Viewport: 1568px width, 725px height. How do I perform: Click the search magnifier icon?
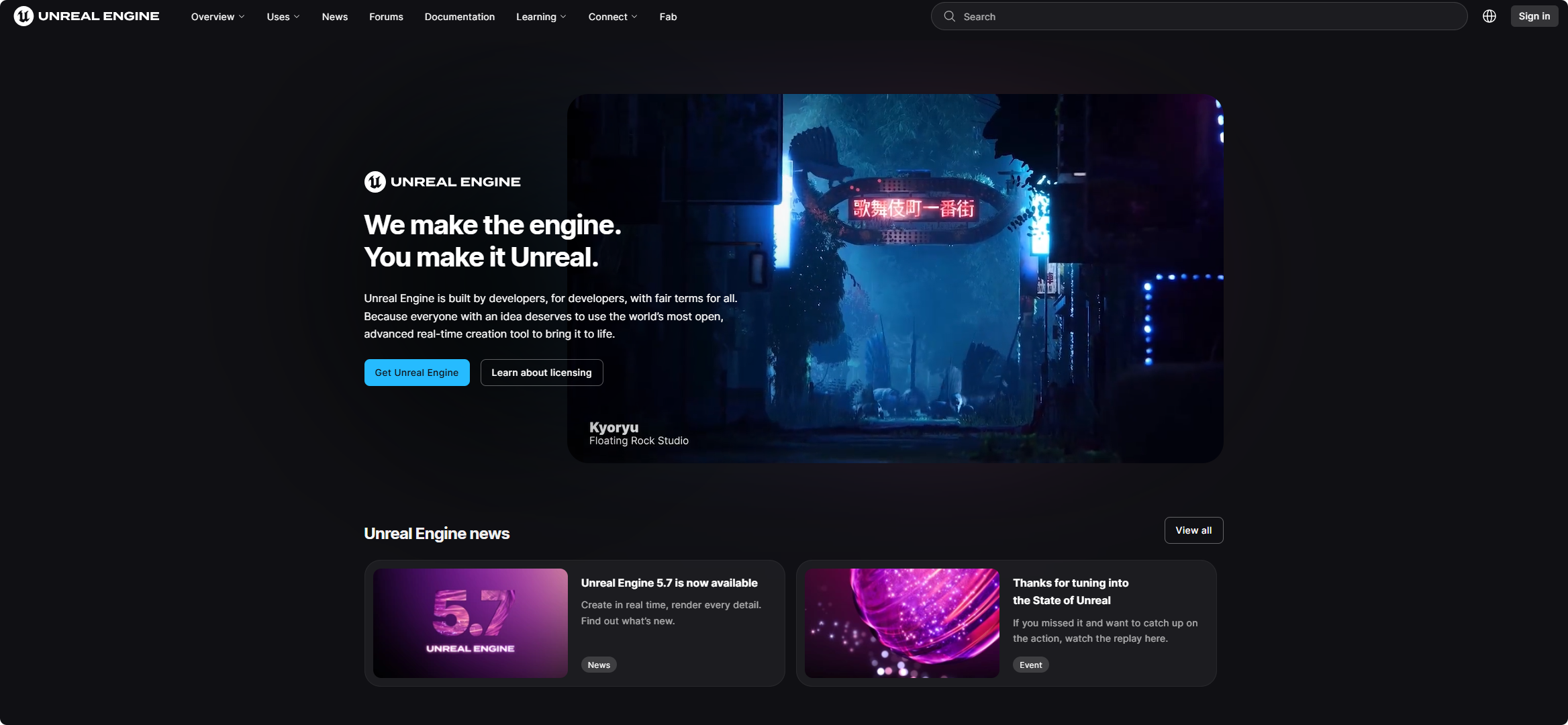949,16
